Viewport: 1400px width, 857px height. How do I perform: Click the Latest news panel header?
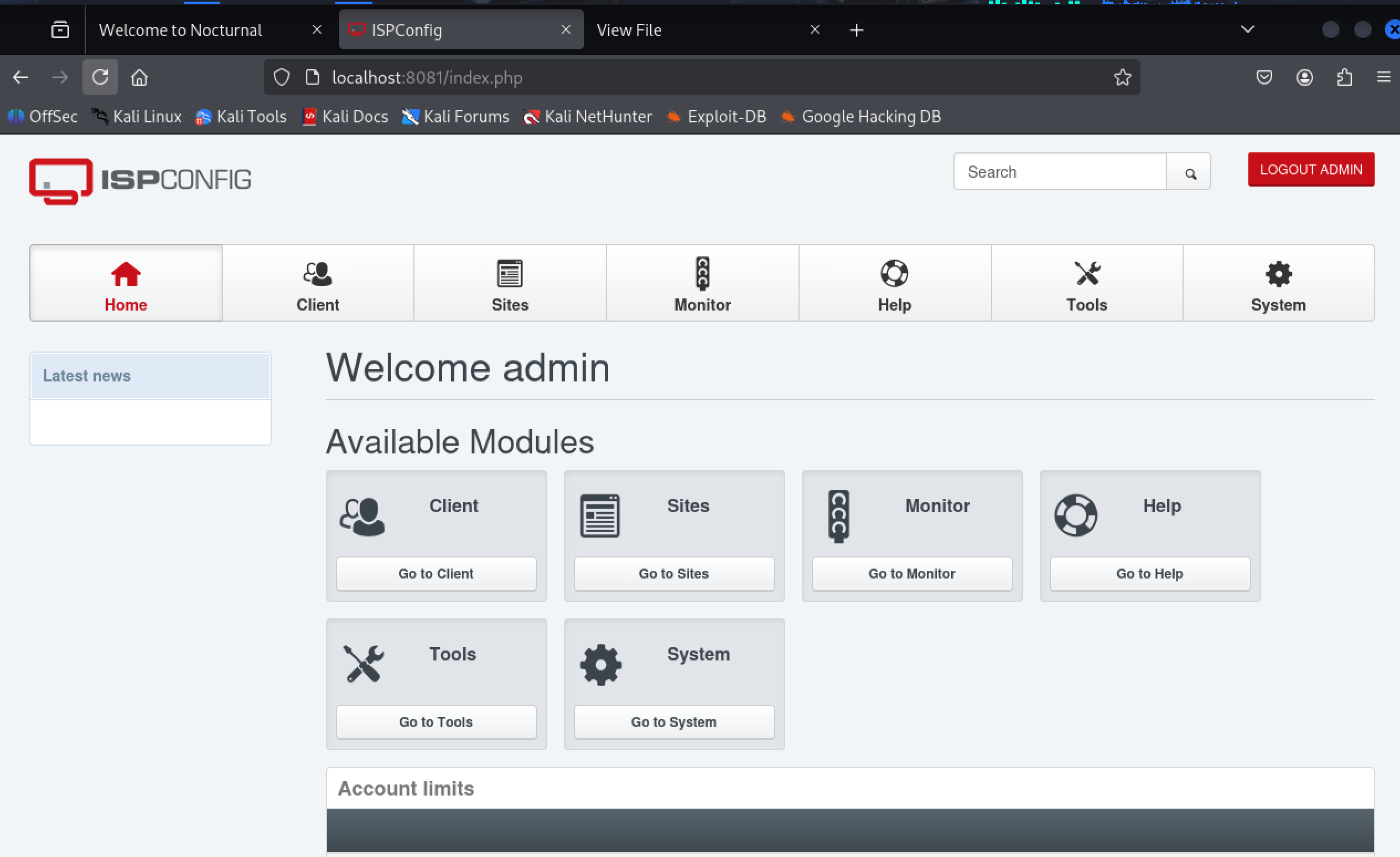tap(151, 376)
